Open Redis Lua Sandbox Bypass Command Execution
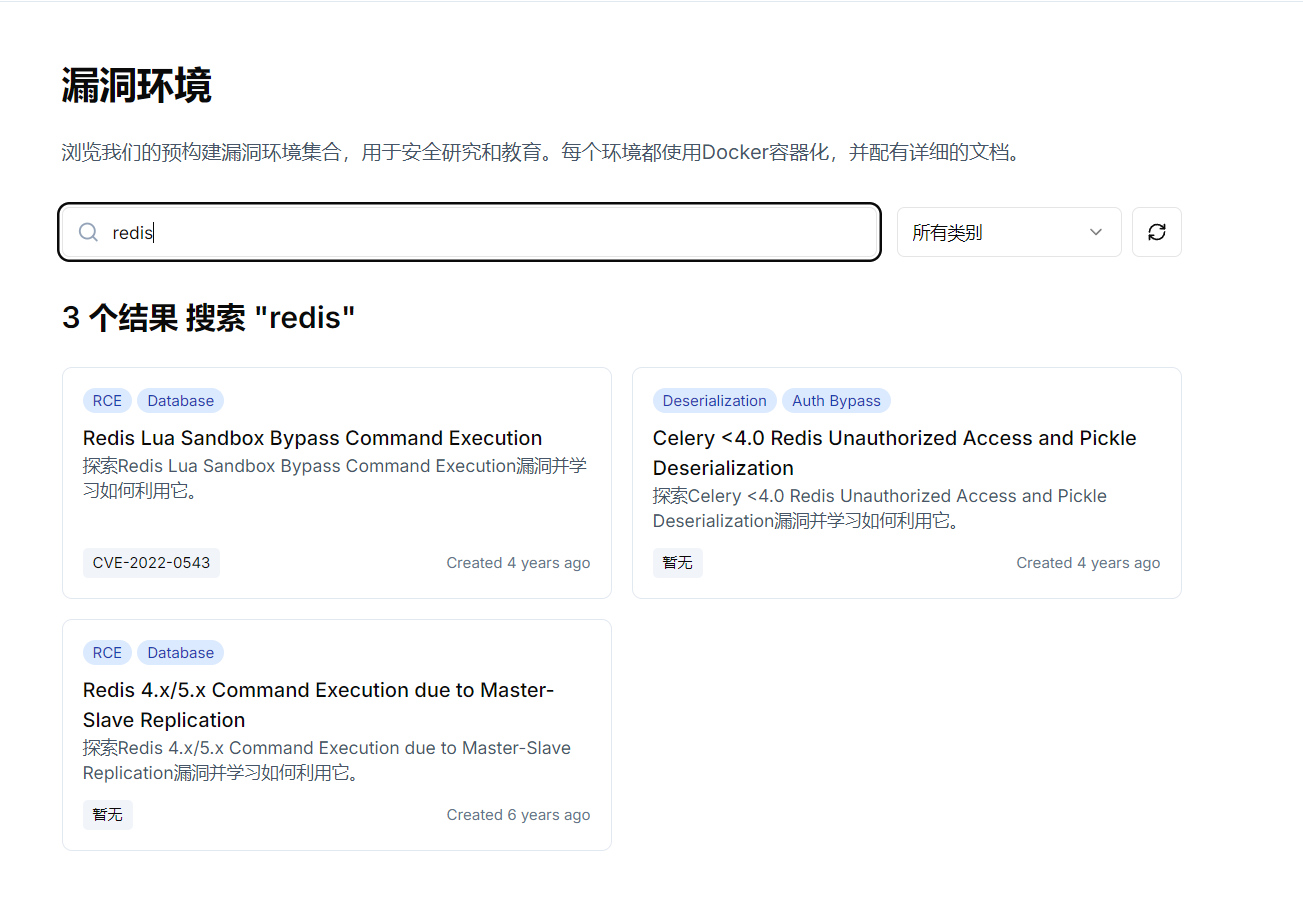Viewport: 1303px width, 905px height. point(312,438)
